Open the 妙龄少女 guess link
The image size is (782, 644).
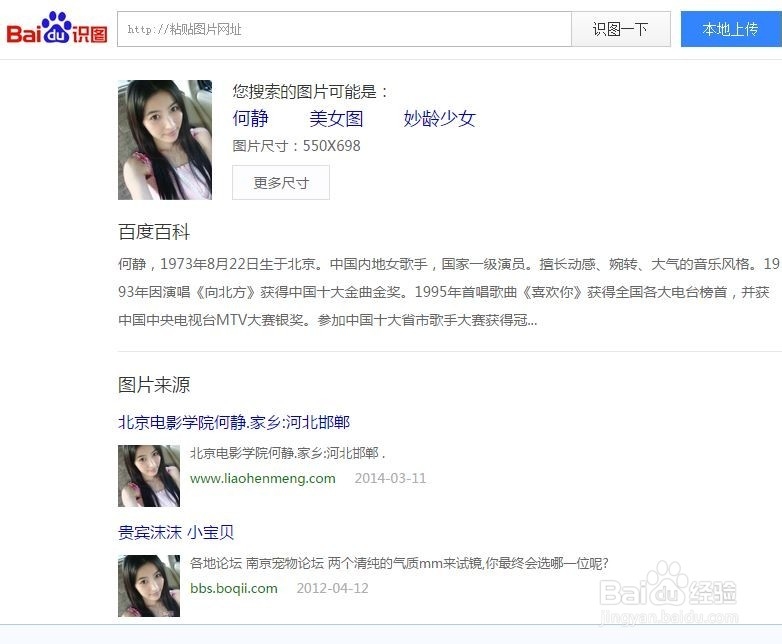tap(439, 118)
